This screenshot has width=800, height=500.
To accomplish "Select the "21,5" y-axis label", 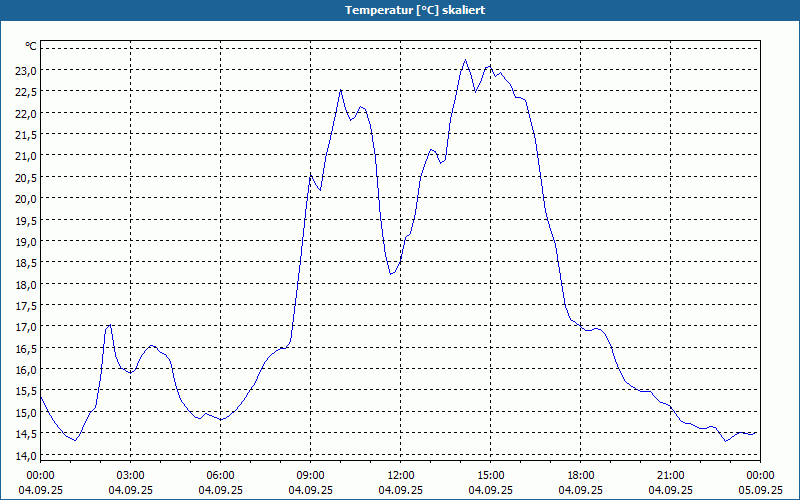I will tap(26, 135).
